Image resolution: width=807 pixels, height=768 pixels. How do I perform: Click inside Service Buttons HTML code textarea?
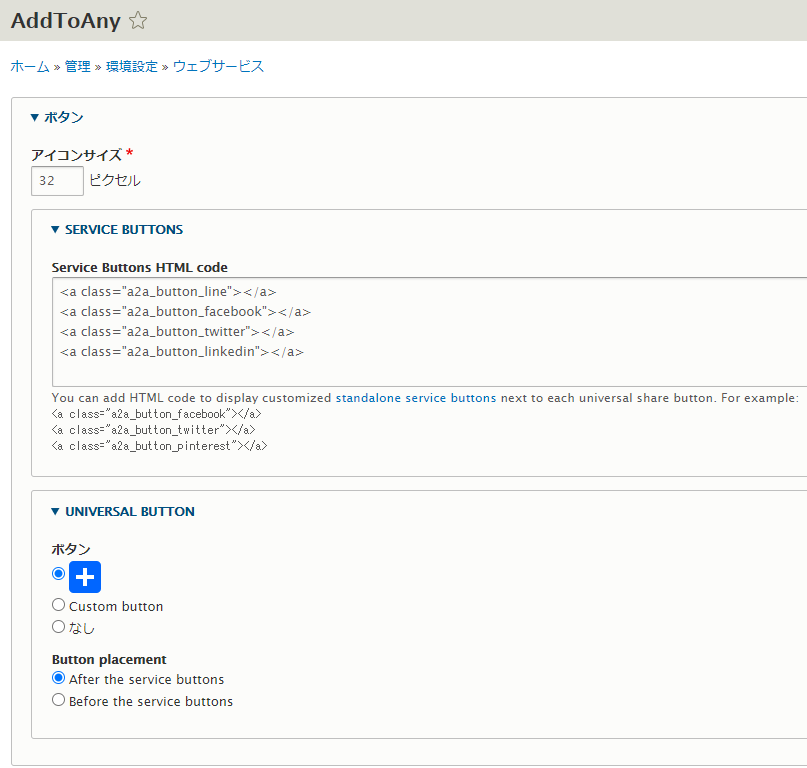click(x=429, y=332)
